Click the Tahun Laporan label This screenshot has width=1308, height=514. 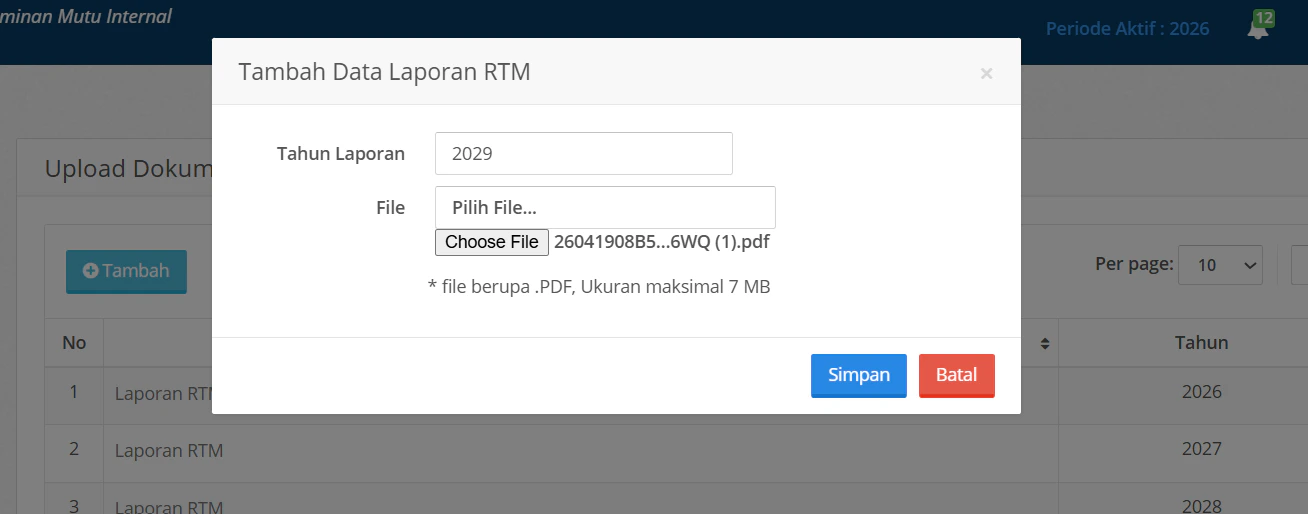(341, 154)
